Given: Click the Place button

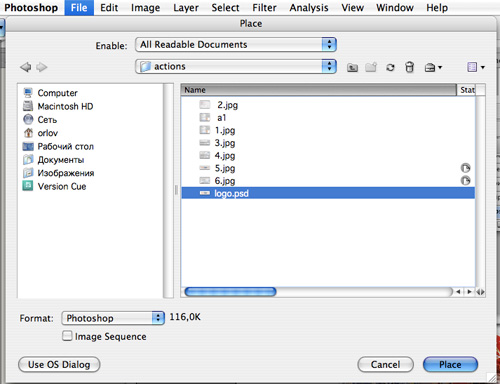Looking at the screenshot, I should (450, 364).
